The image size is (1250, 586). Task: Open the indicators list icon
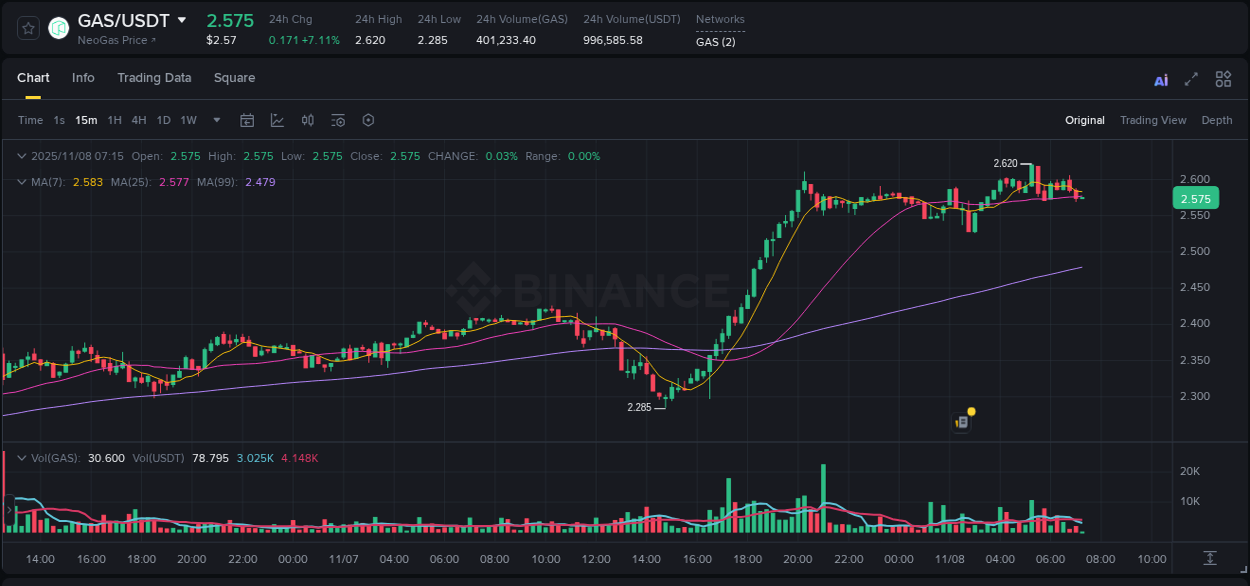click(x=338, y=120)
